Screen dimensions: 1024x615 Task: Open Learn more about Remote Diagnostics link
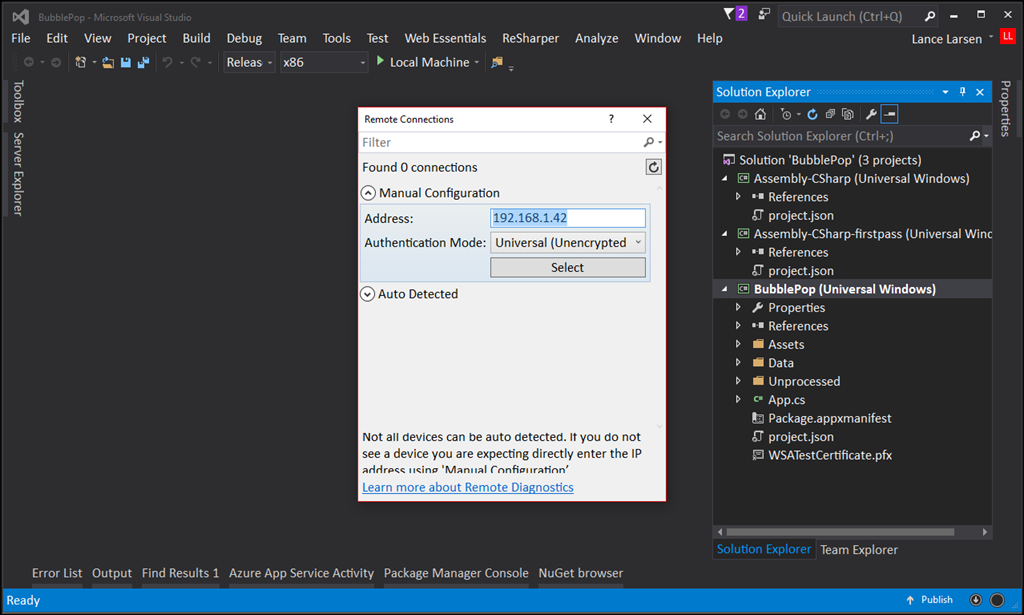pos(468,487)
